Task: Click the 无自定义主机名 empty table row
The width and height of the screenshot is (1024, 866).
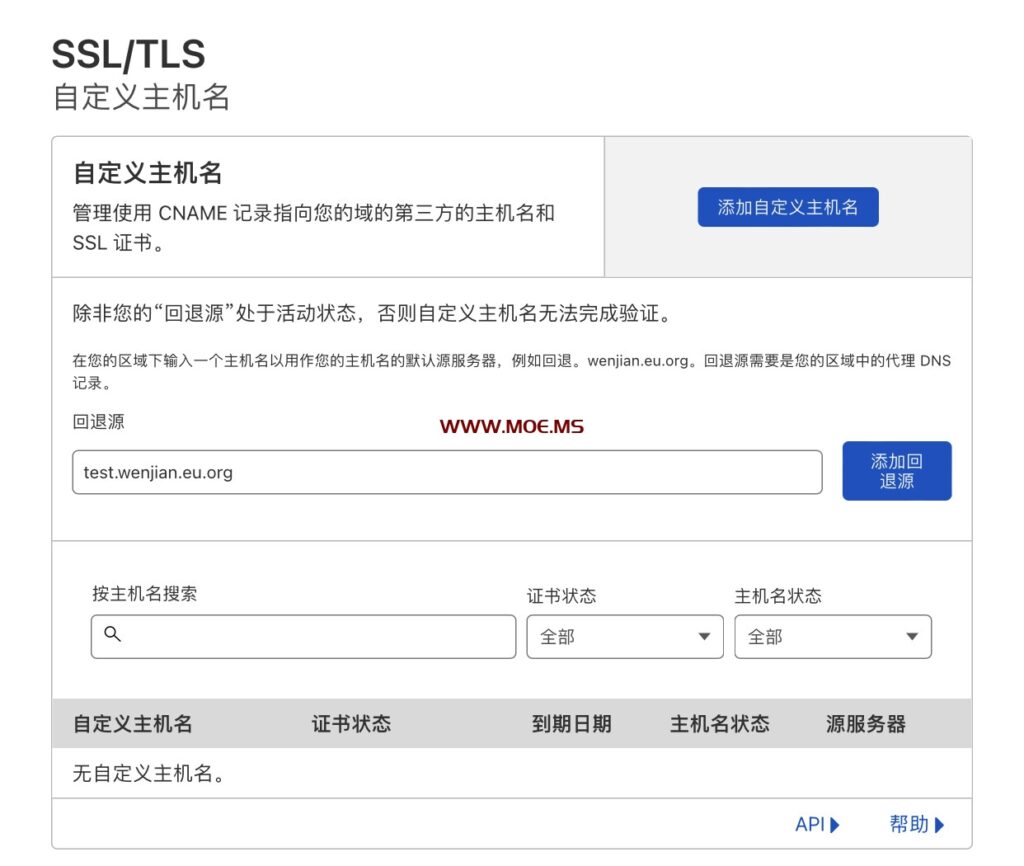Action: [x=148, y=773]
